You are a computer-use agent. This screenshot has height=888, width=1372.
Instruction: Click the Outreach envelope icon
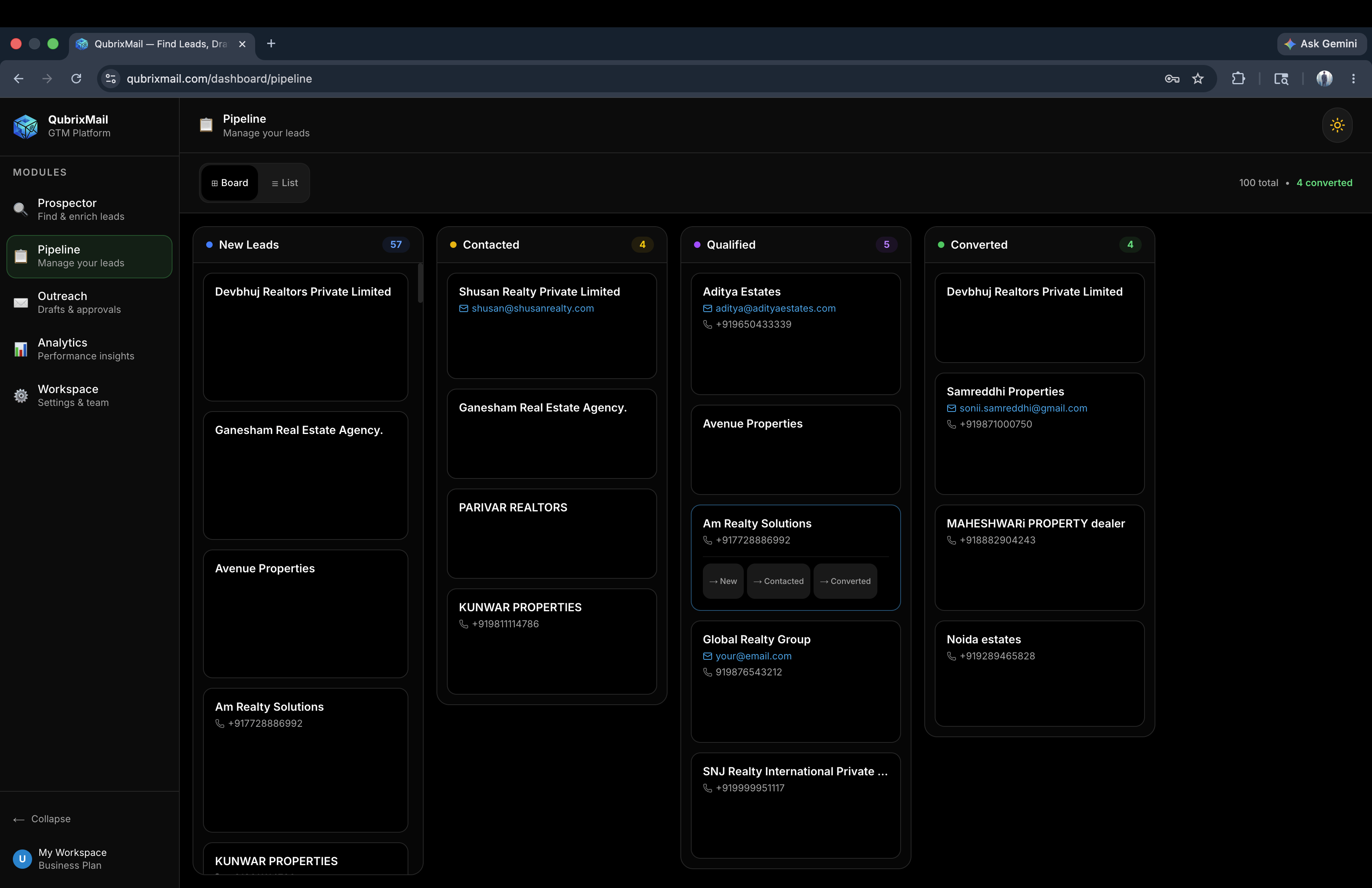(21, 302)
